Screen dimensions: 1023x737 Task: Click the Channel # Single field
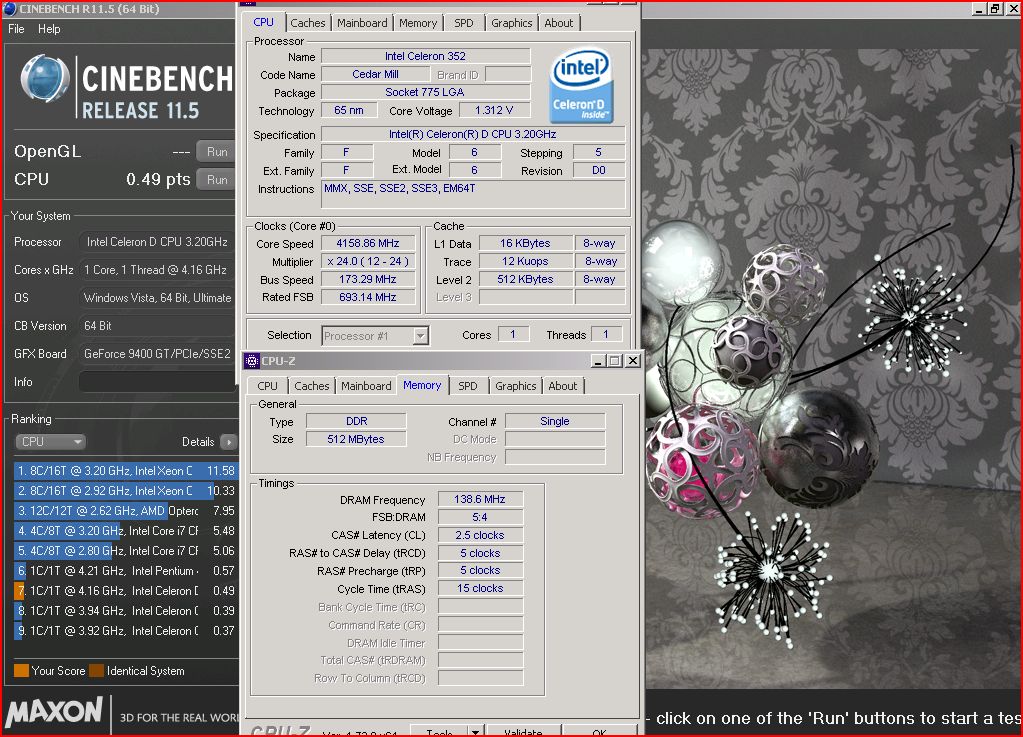click(x=555, y=421)
